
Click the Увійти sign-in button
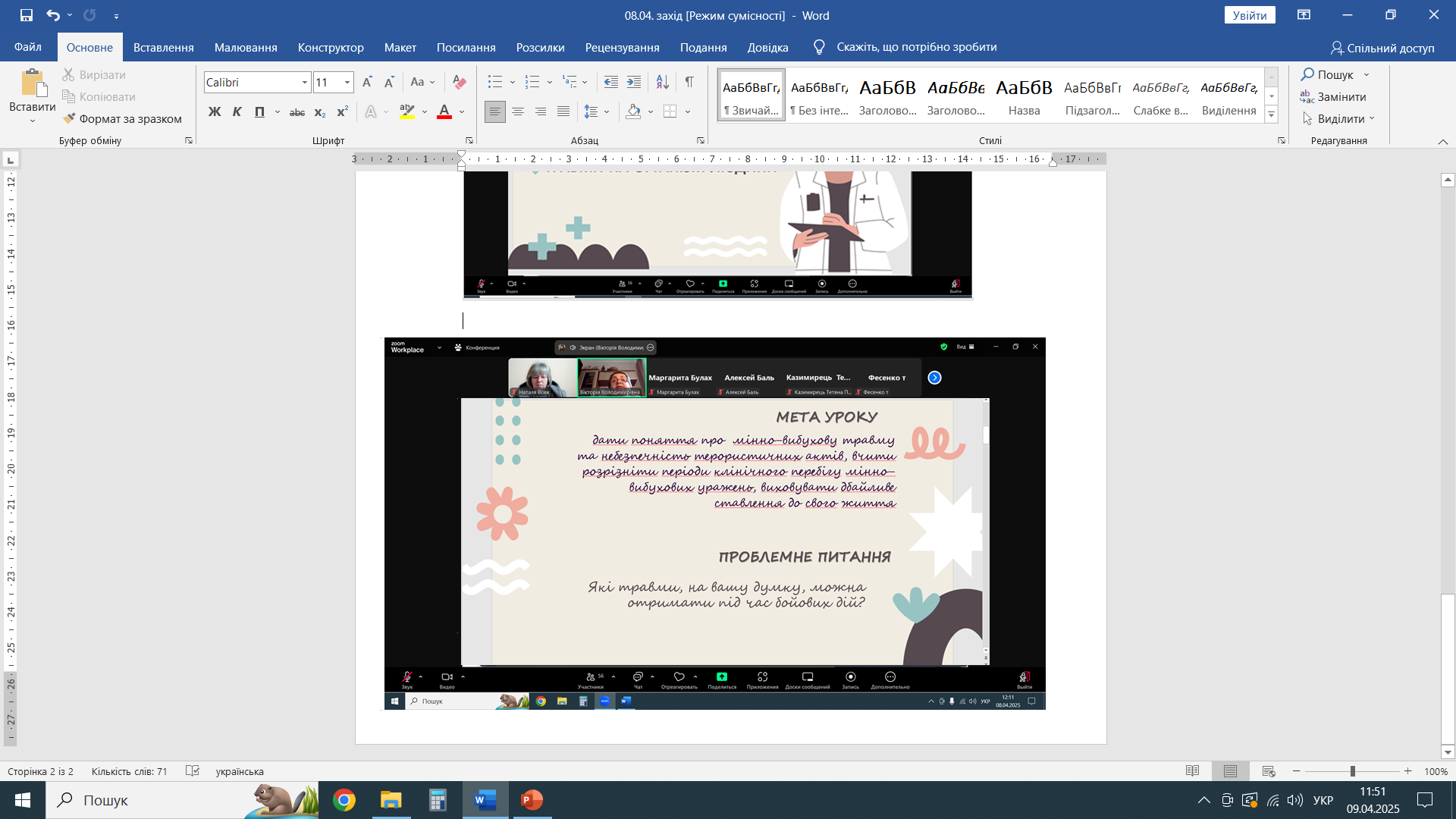1249,15
